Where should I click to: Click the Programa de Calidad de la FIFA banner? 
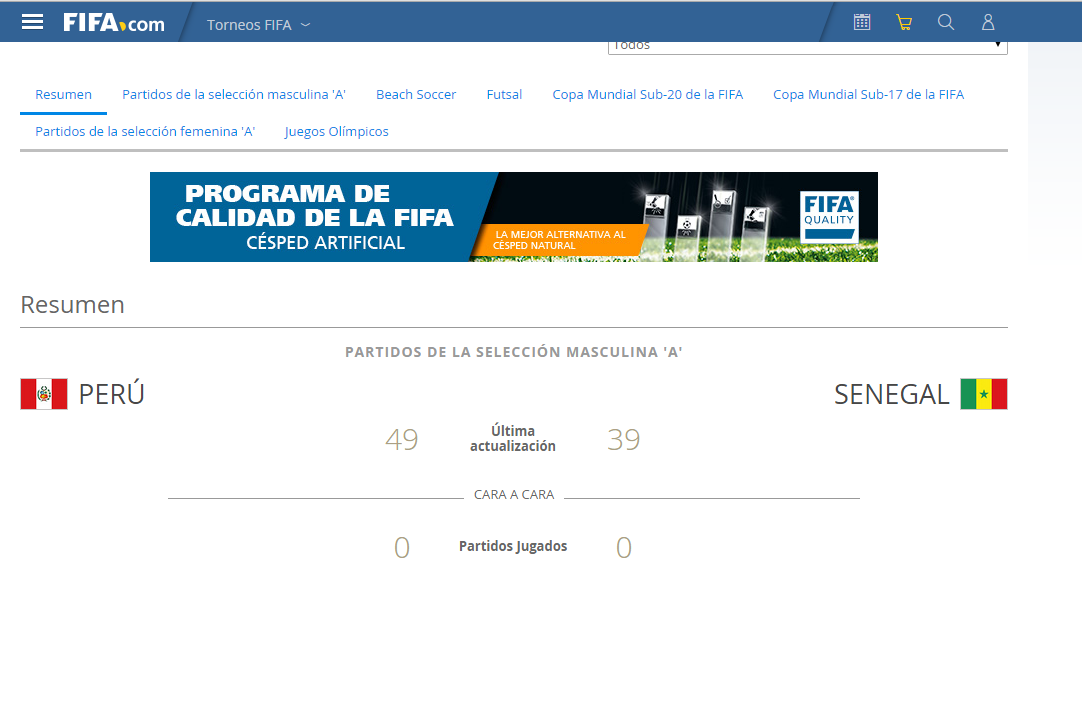tap(513, 217)
